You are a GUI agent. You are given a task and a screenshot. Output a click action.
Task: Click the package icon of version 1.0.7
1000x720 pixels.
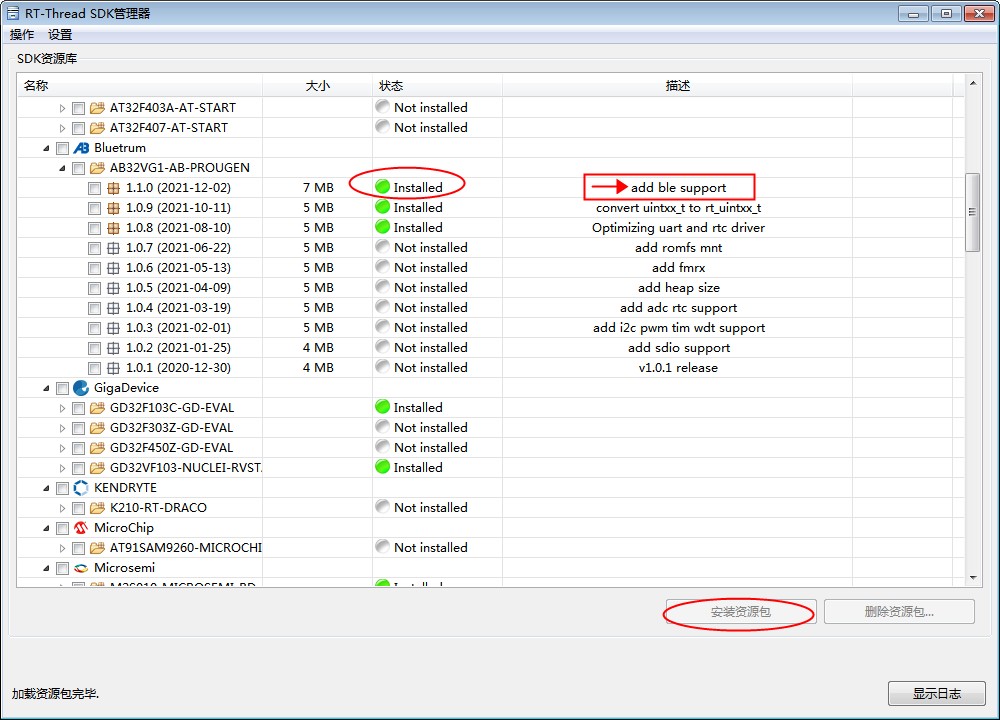(113, 248)
